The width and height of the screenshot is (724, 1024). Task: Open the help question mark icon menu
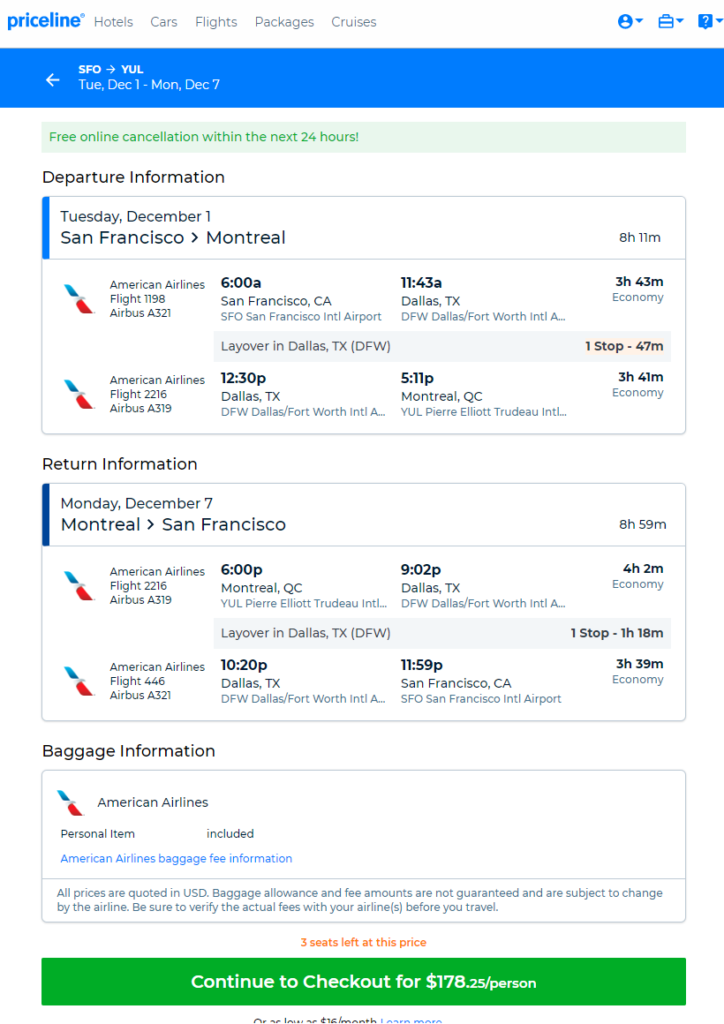pyautogui.click(x=710, y=22)
